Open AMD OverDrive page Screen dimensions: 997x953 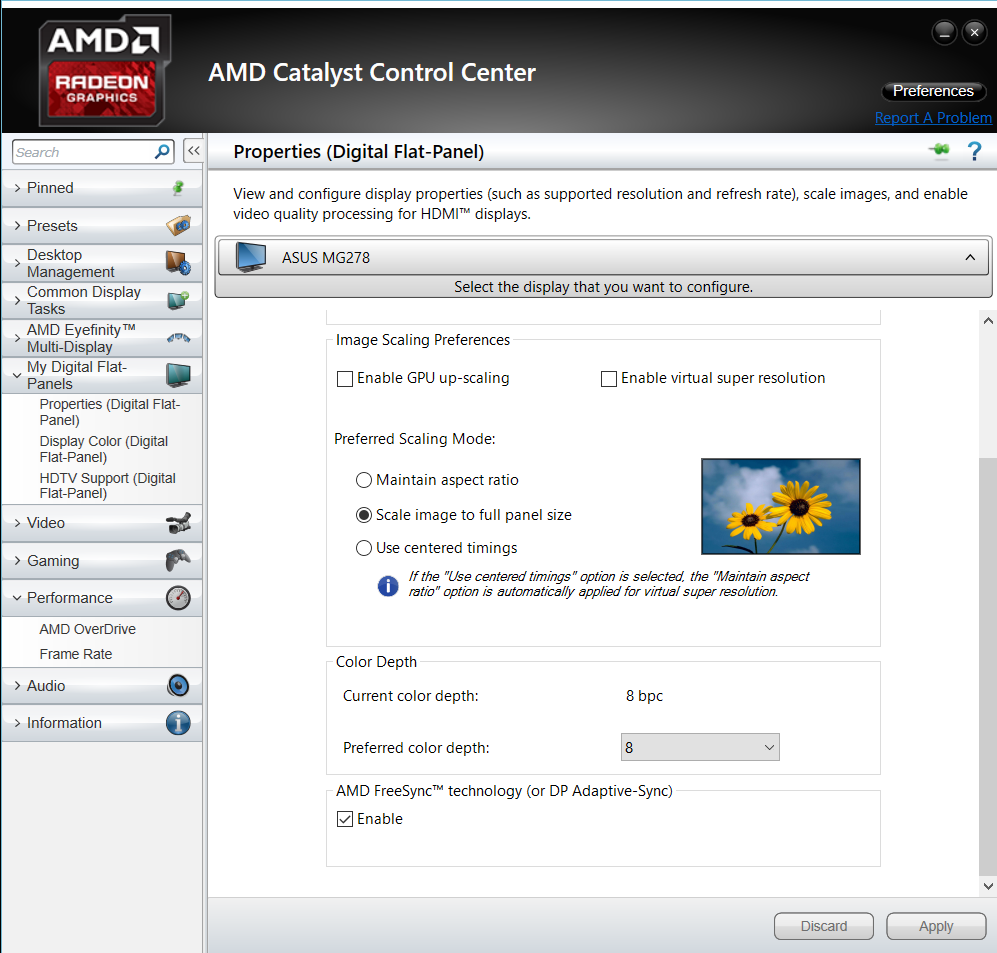coord(88,629)
